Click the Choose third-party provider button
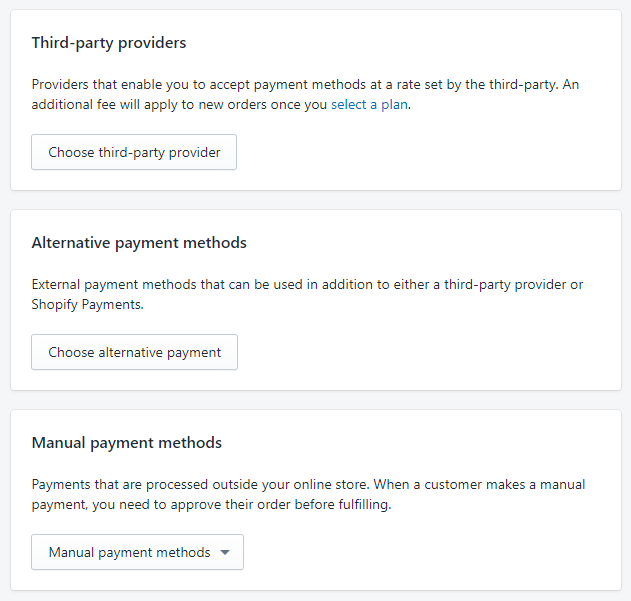Image resolution: width=631 pixels, height=601 pixels. coord(134,152)
